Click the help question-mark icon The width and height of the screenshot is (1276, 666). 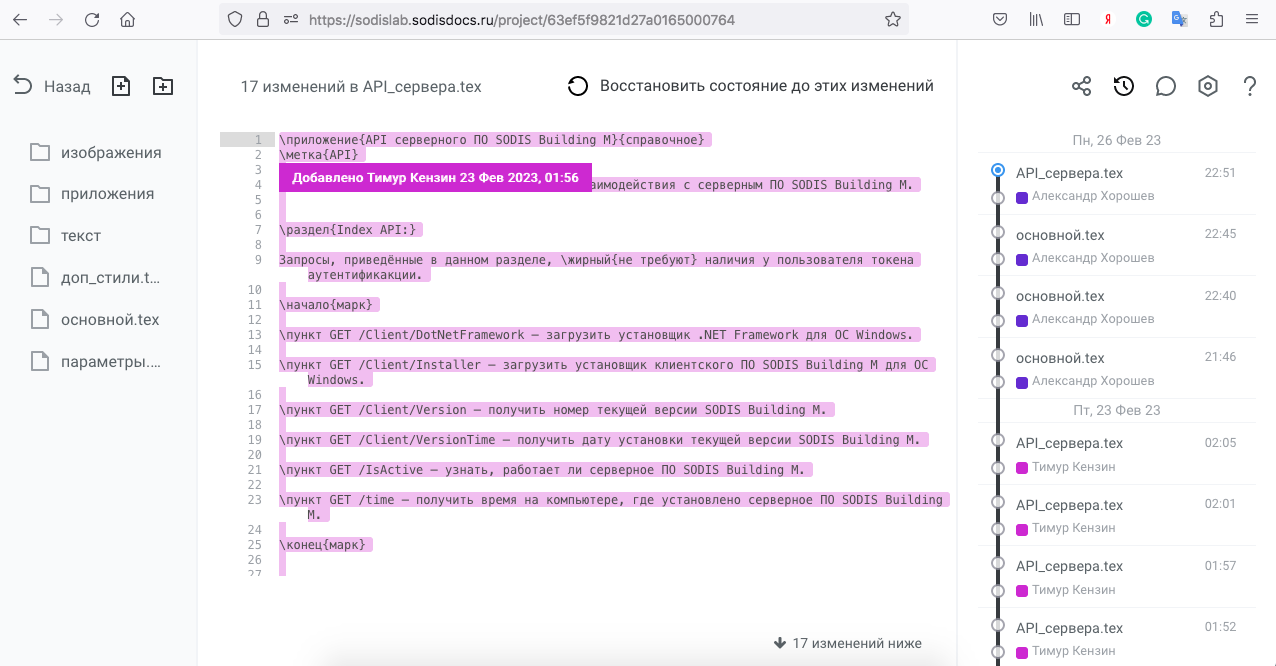1249,86
